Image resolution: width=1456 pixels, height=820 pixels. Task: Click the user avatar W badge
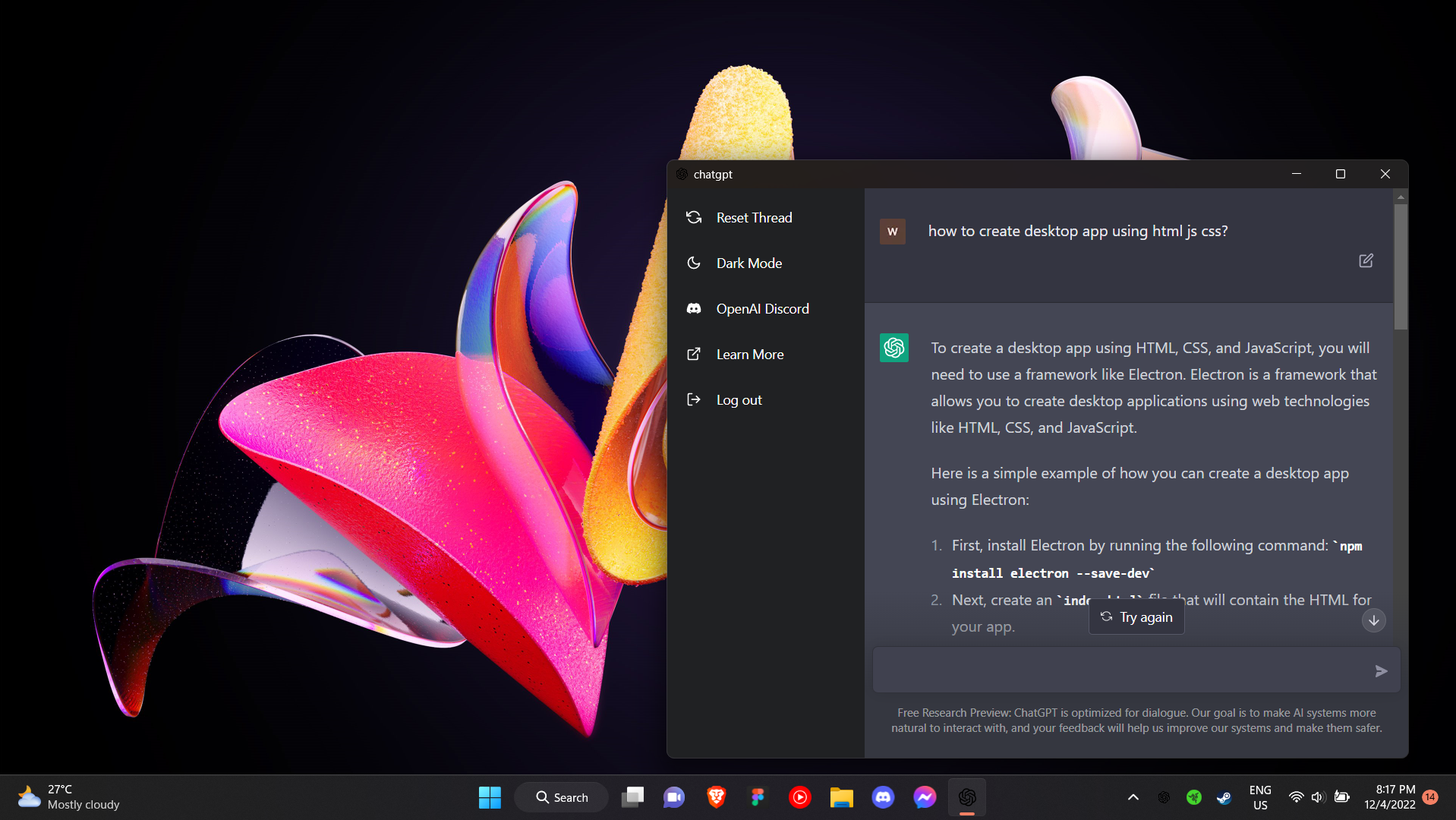tap(893, 232)
